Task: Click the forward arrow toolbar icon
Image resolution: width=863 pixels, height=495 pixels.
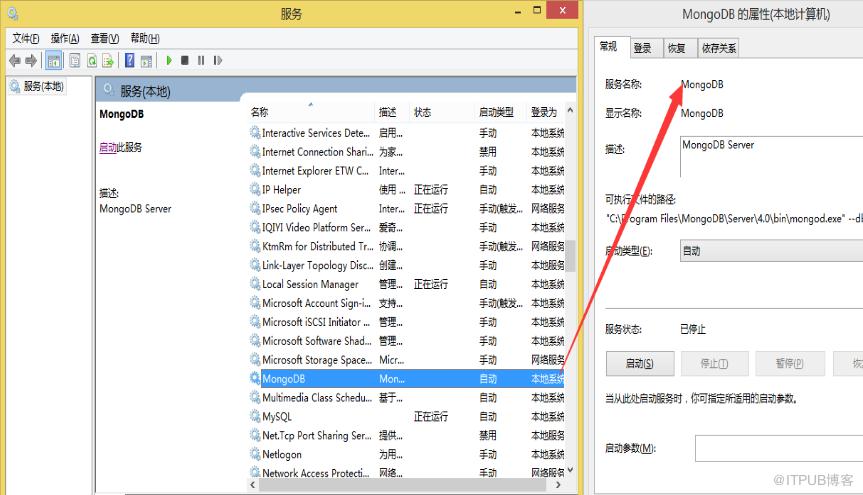Action: 31,61
